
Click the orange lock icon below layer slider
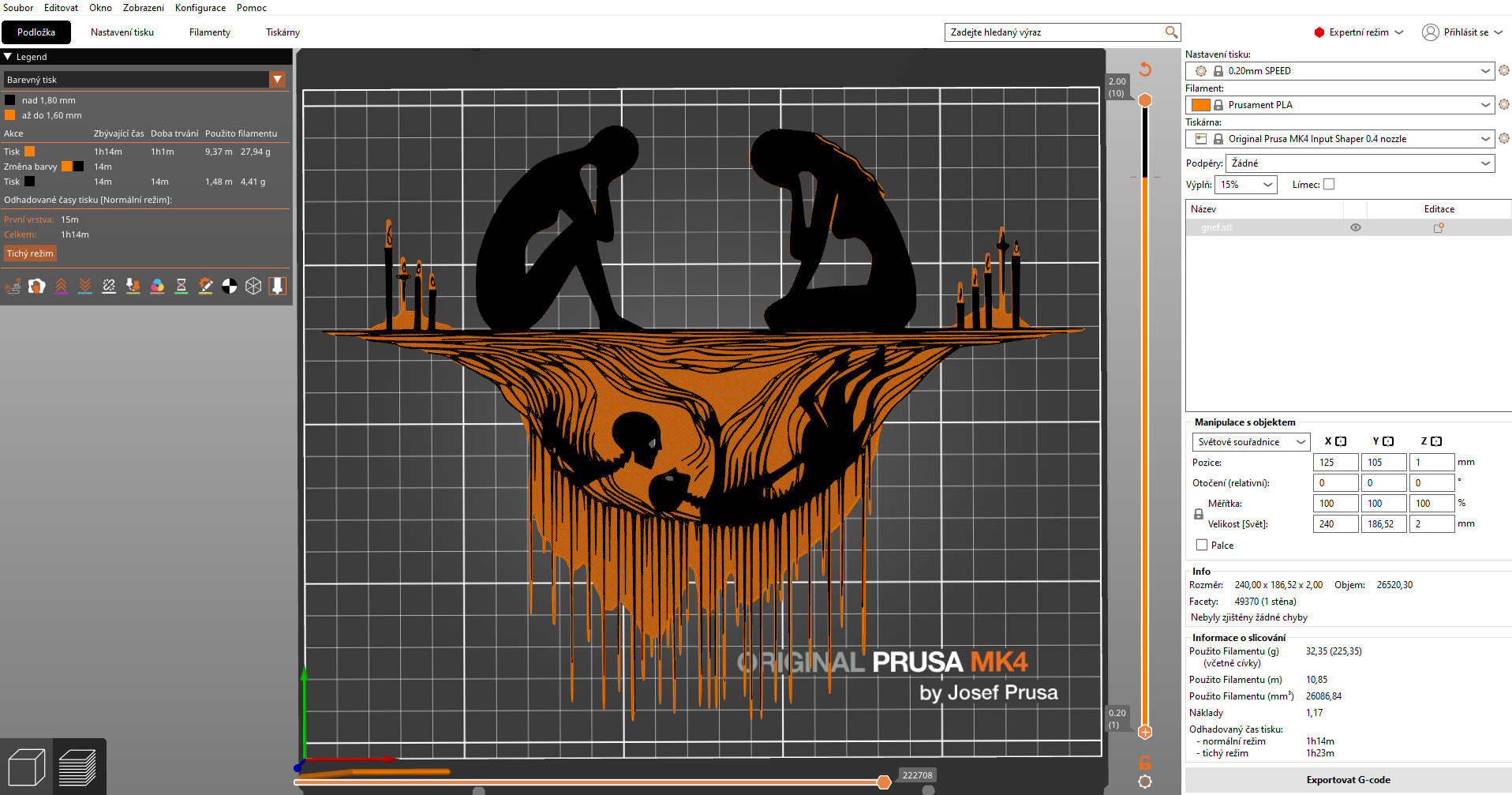(x=1145, y=763)
